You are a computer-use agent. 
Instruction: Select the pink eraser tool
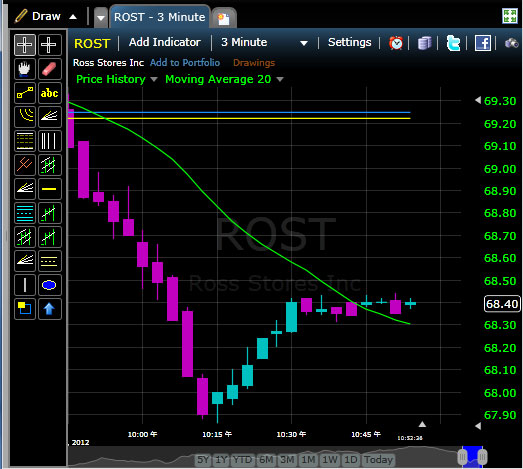coord(50,69)
